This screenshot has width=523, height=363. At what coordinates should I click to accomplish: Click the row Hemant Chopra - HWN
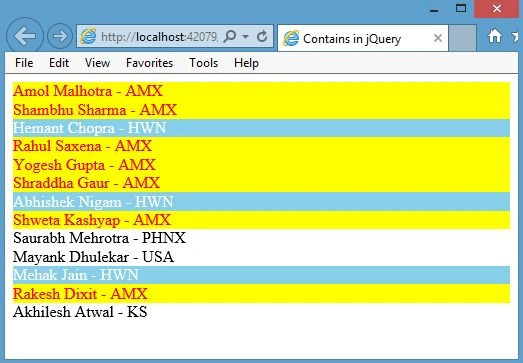[x=262, y=128]
